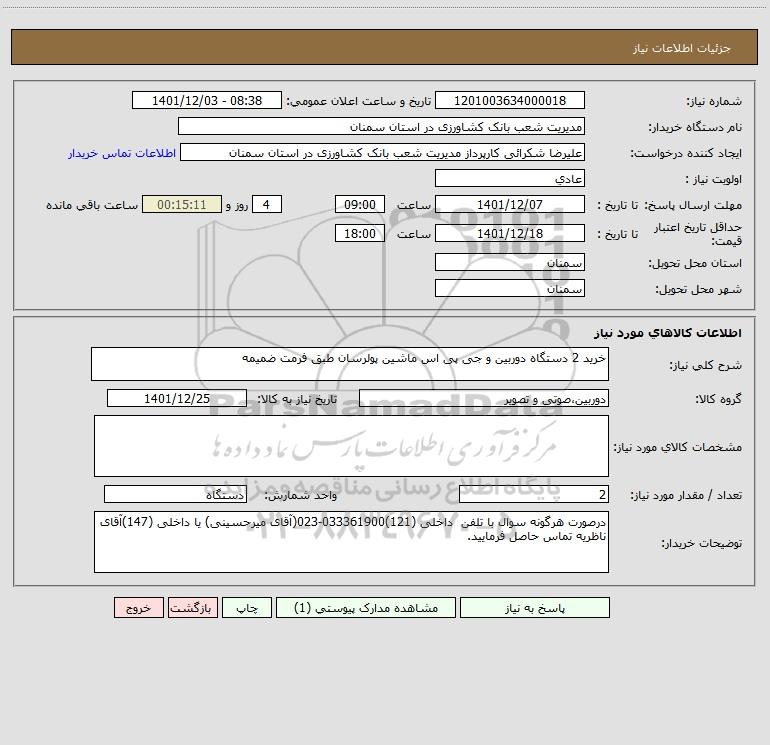
Task: Click need date field 1401/12/25
Action: 177,398
